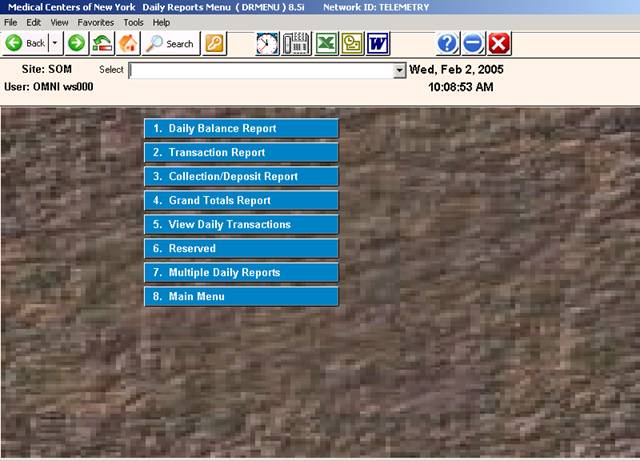This screenshot has width=640, height=461.
Task: Select Collection/Deposit Report option
Action: click(x=242, y=176)
